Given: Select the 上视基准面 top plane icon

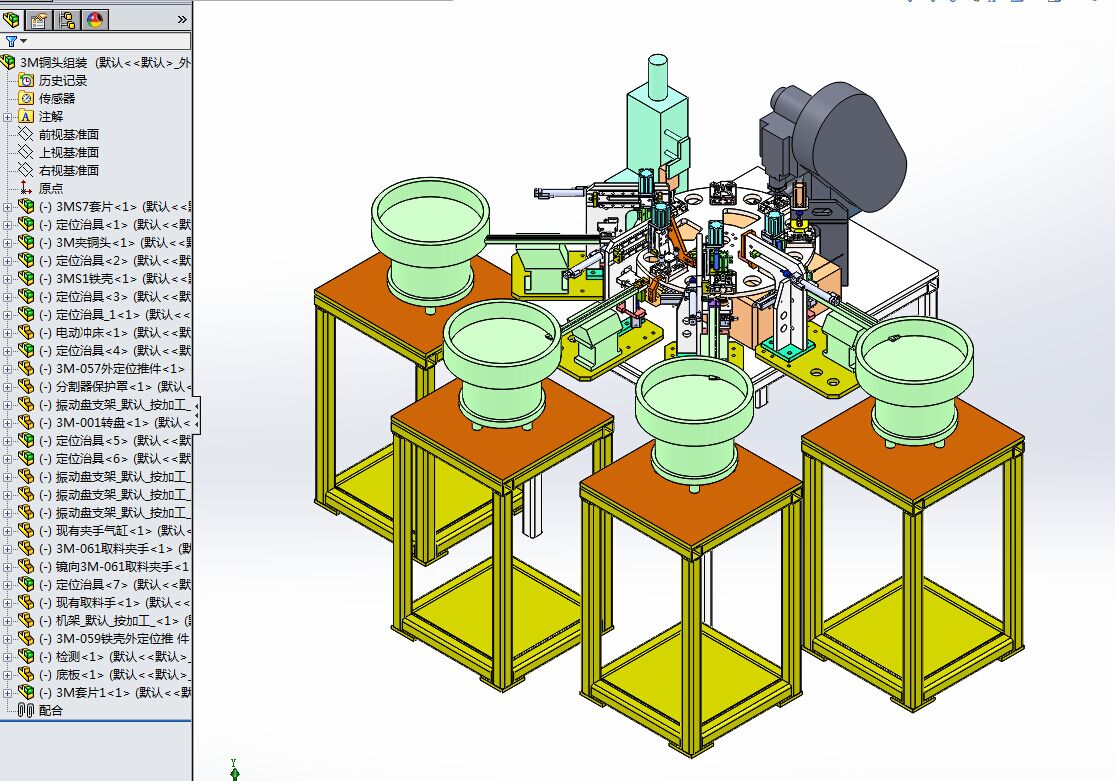Looking at the screenshot, I should click(26, 152).
